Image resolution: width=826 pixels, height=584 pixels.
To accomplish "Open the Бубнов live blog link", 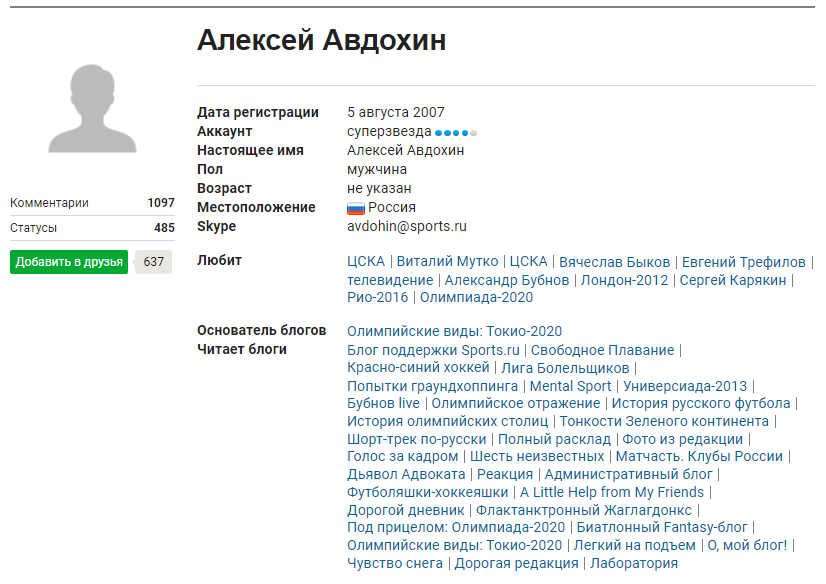I will tap(384, 403).
